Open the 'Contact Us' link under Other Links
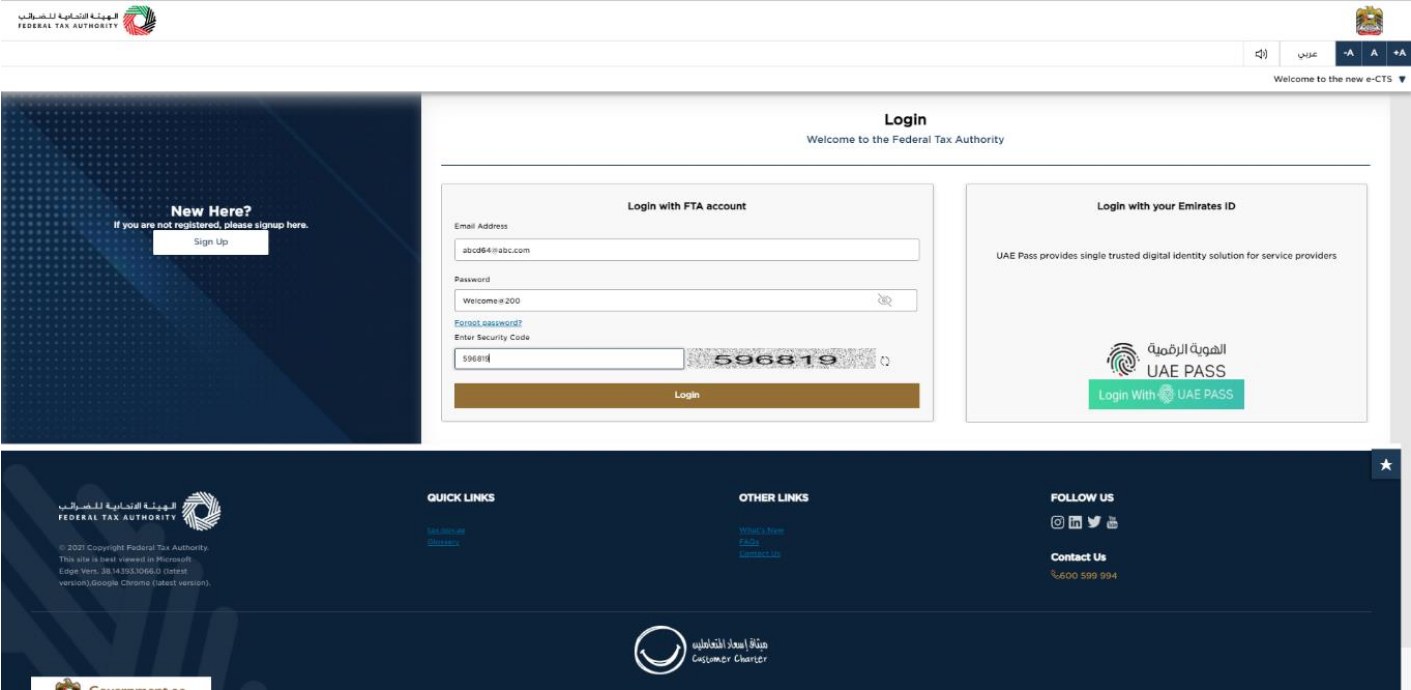Viewport: 1411px width, 690px height. pos(759,554)
